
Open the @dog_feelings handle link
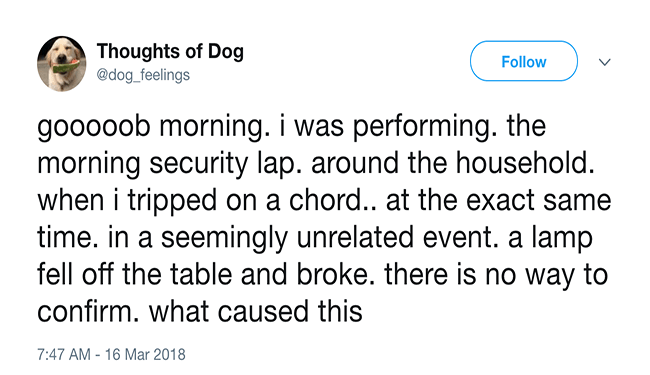pyautogui.click(x=143, y=75)
